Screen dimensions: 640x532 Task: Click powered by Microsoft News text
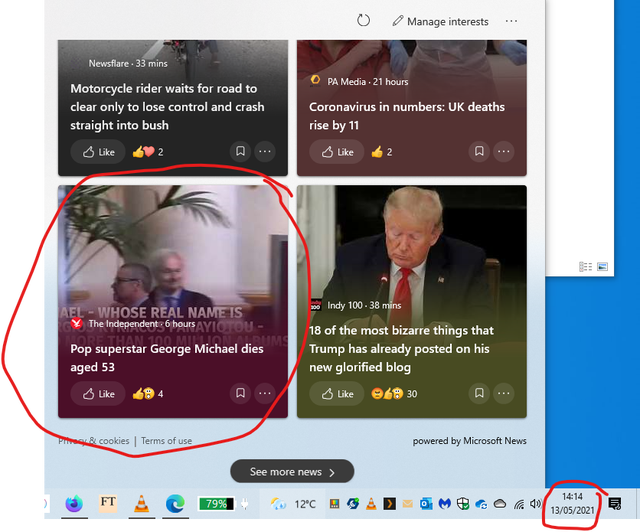click(x=469, y=441)
